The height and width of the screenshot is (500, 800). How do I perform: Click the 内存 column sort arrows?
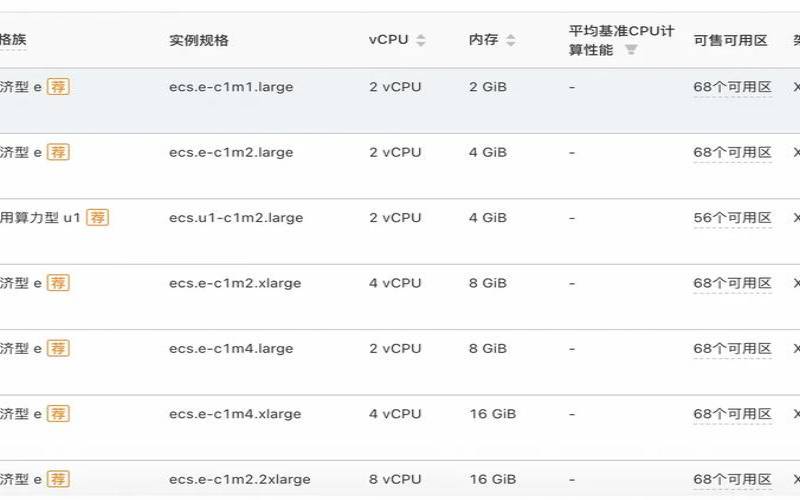(511, 41)
